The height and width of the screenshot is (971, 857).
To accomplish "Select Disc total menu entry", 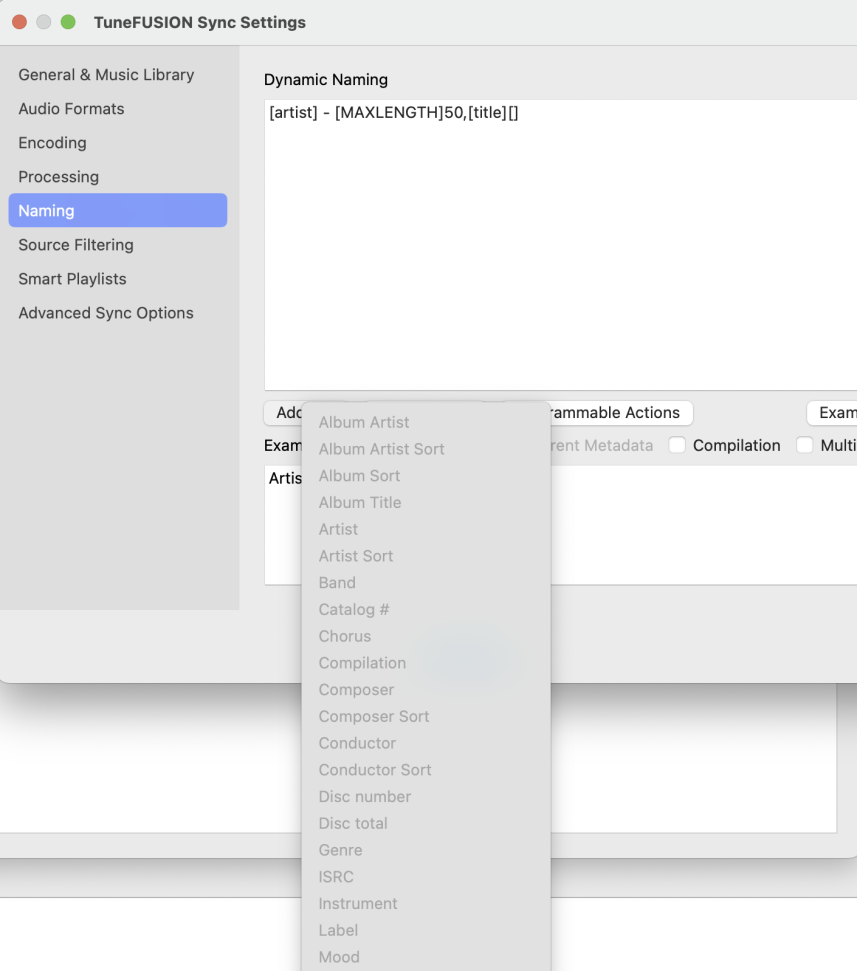I will click(426, 824).
